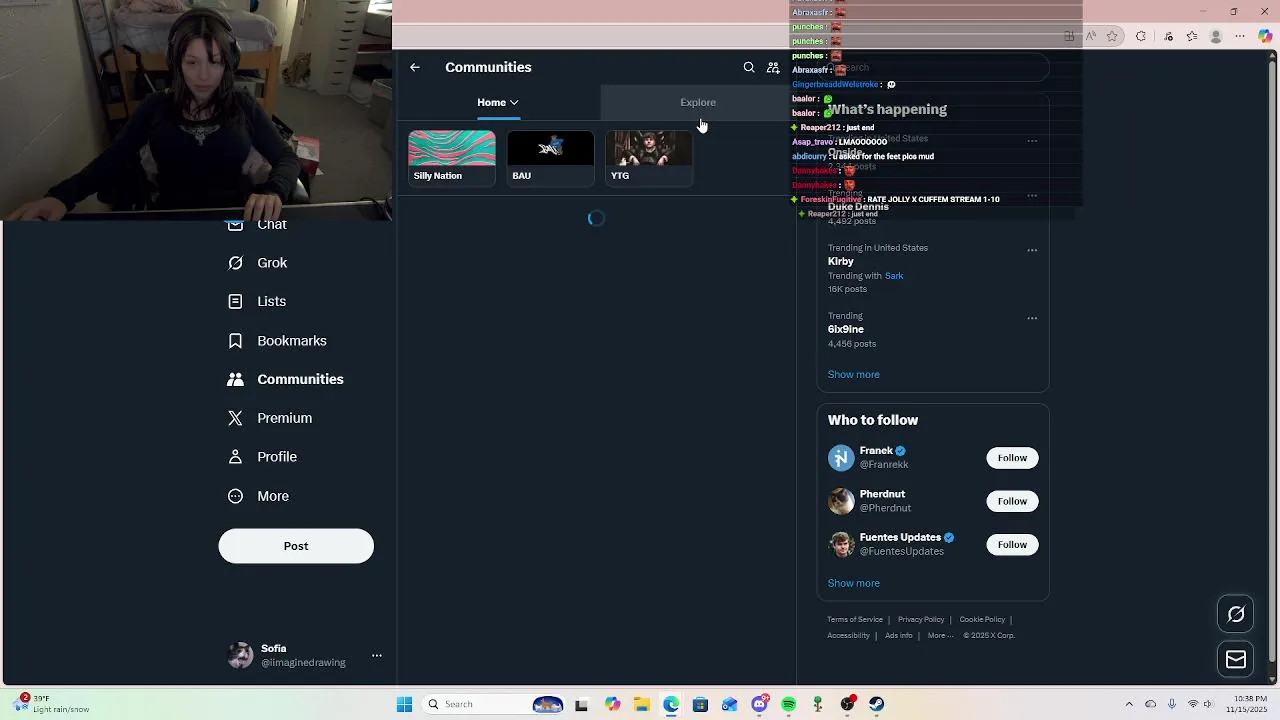Open Copilot app from the taskbar
Image resolution: width=1280 pixels, height=720 pixels.
(612, 705)
